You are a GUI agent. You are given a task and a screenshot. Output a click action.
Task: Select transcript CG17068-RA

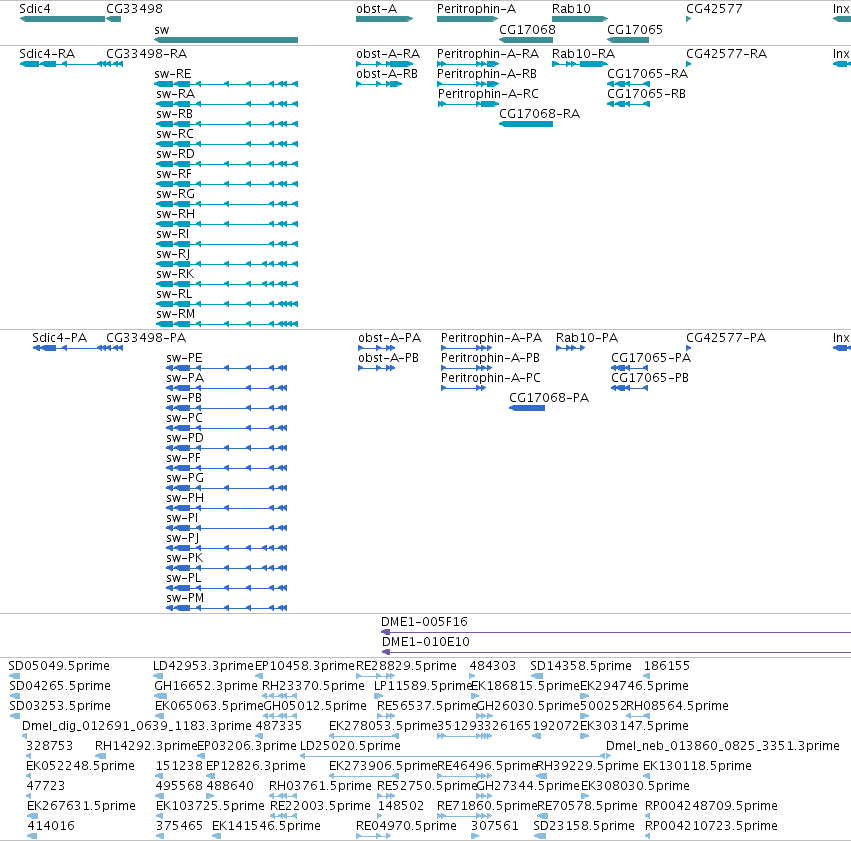coord(526,124)
